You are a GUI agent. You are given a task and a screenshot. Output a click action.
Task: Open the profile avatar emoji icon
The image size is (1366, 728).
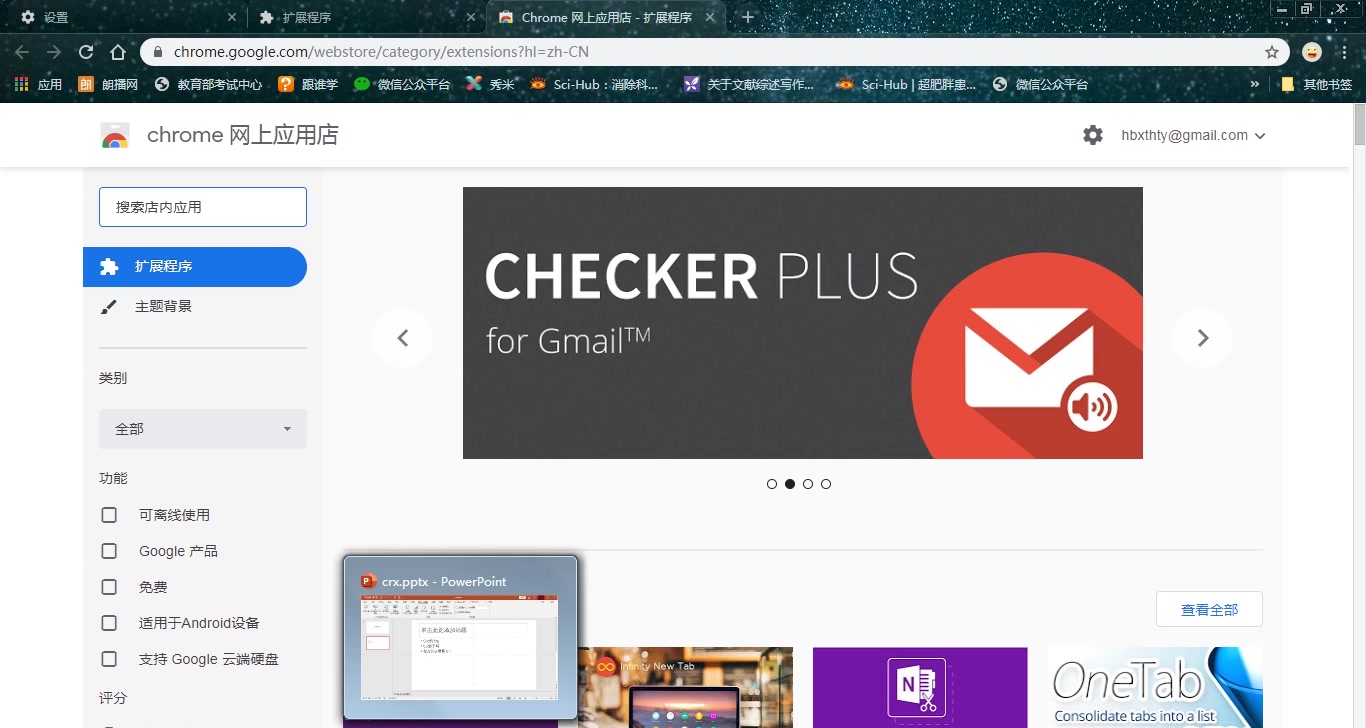click(x=1312, y=52)
